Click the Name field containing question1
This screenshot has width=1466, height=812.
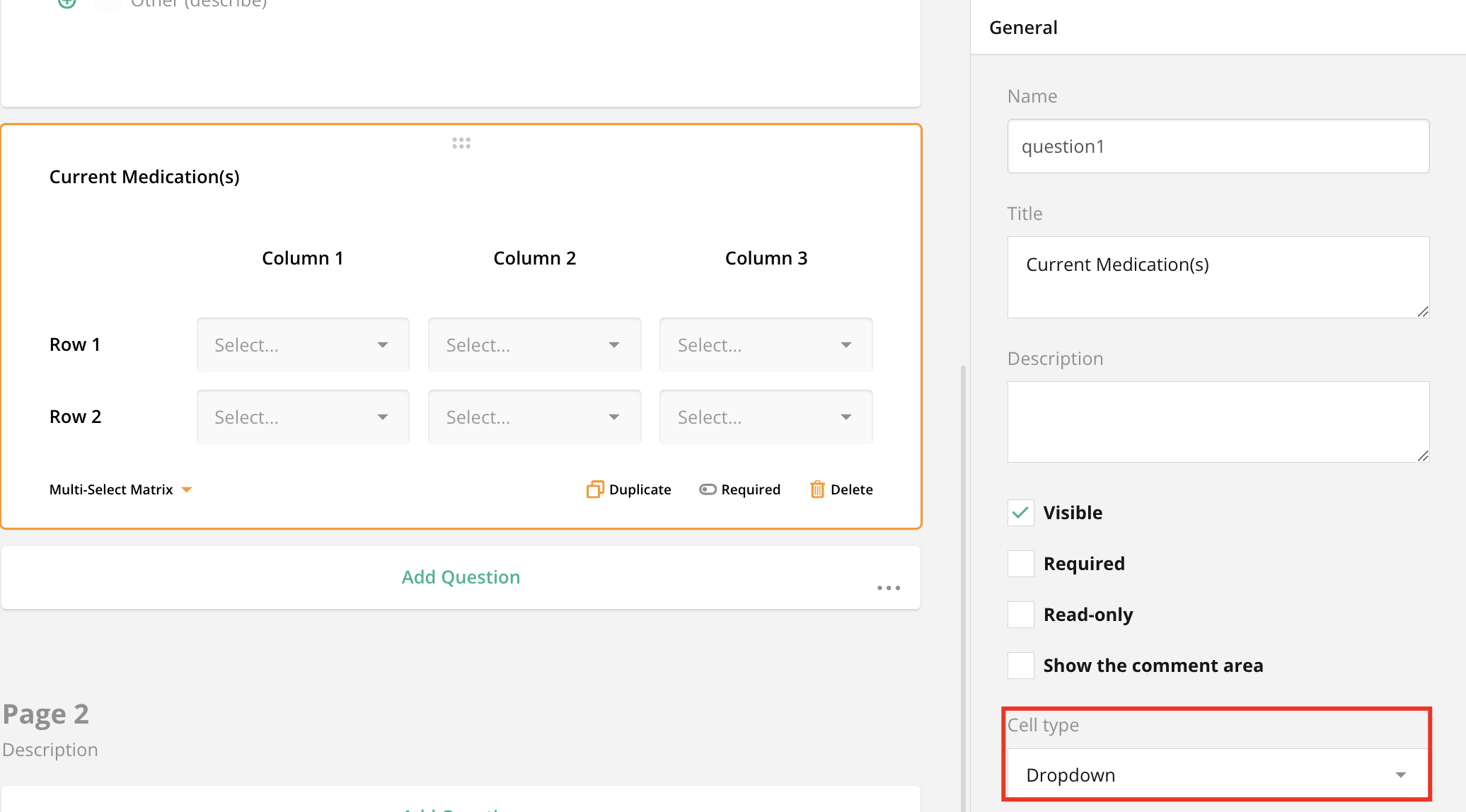click(x=1217, y=146)
